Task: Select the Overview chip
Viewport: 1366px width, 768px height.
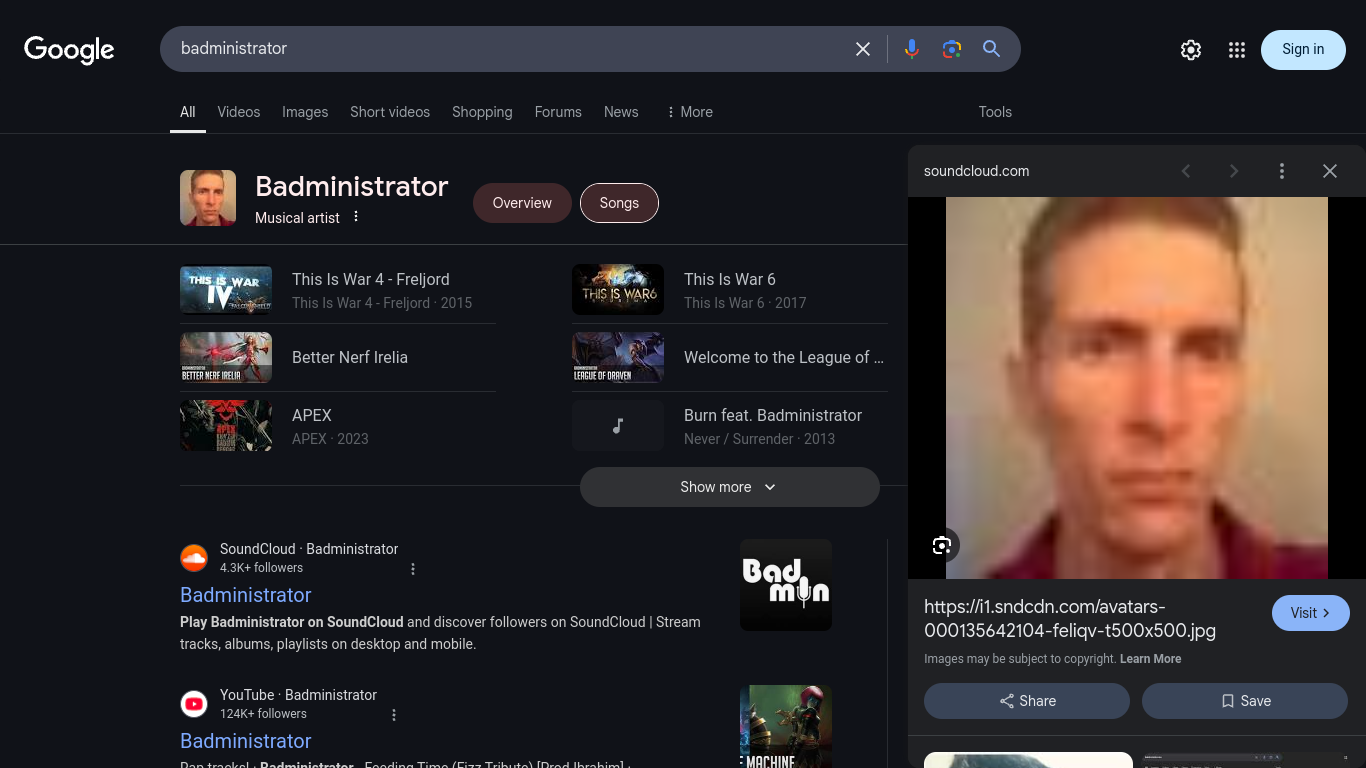Action: [522, 203]
